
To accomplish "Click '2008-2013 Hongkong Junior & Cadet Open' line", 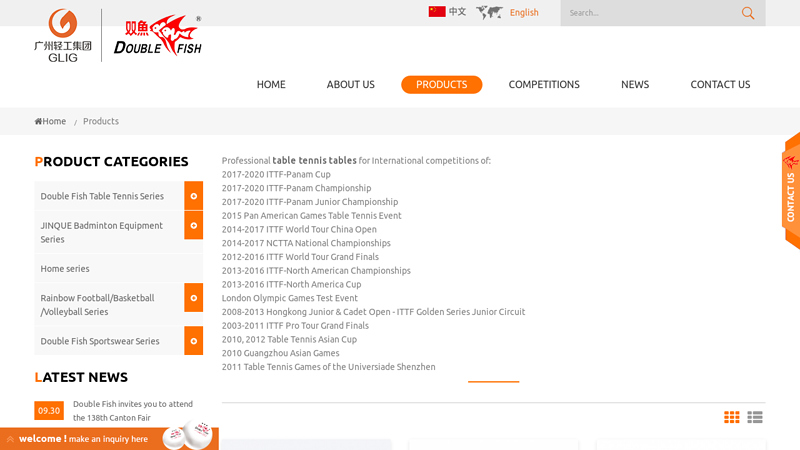I will coord(373,312).
